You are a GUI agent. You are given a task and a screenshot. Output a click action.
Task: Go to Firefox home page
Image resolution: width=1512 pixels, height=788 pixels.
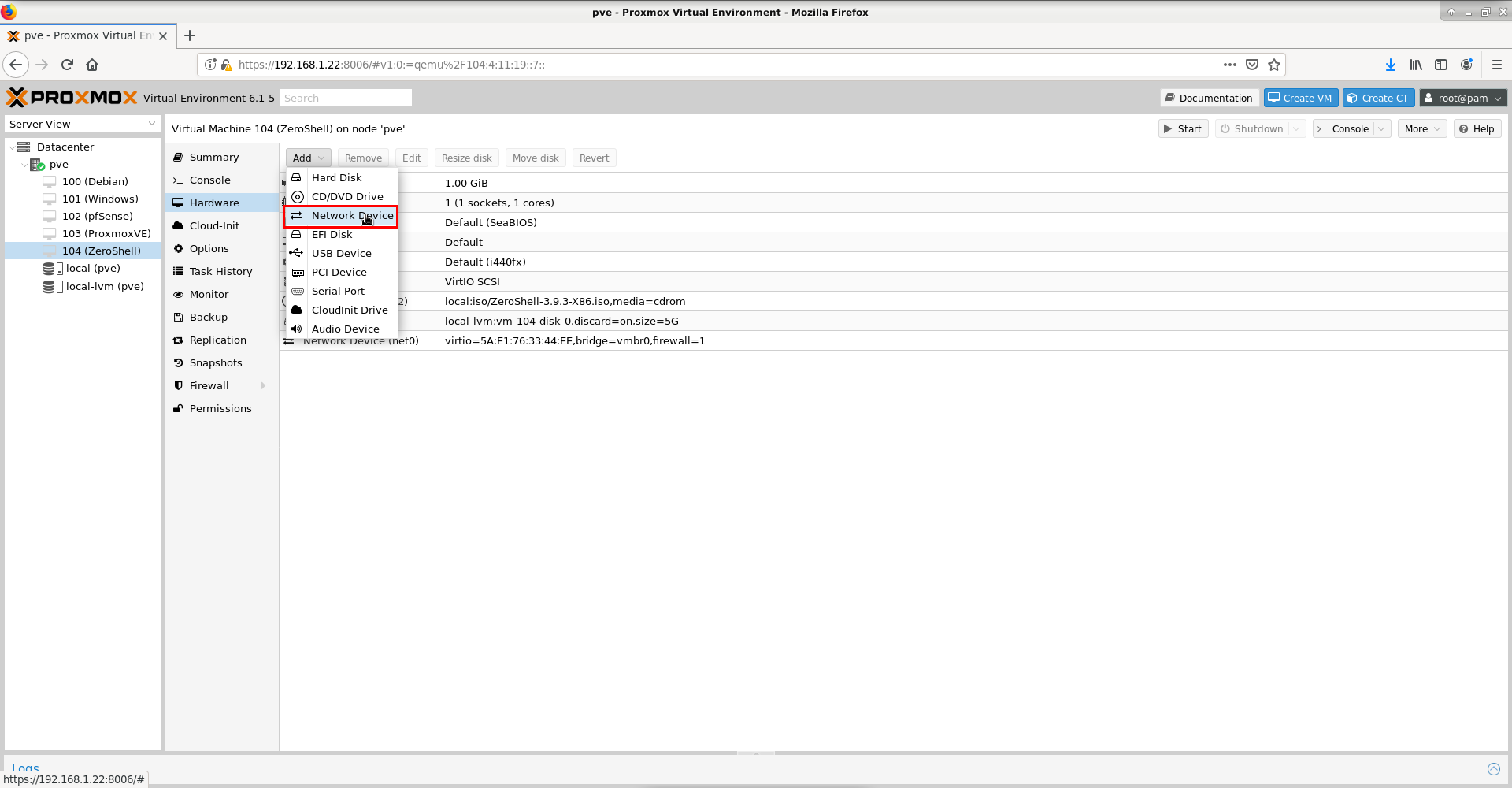tap(92, 65)
